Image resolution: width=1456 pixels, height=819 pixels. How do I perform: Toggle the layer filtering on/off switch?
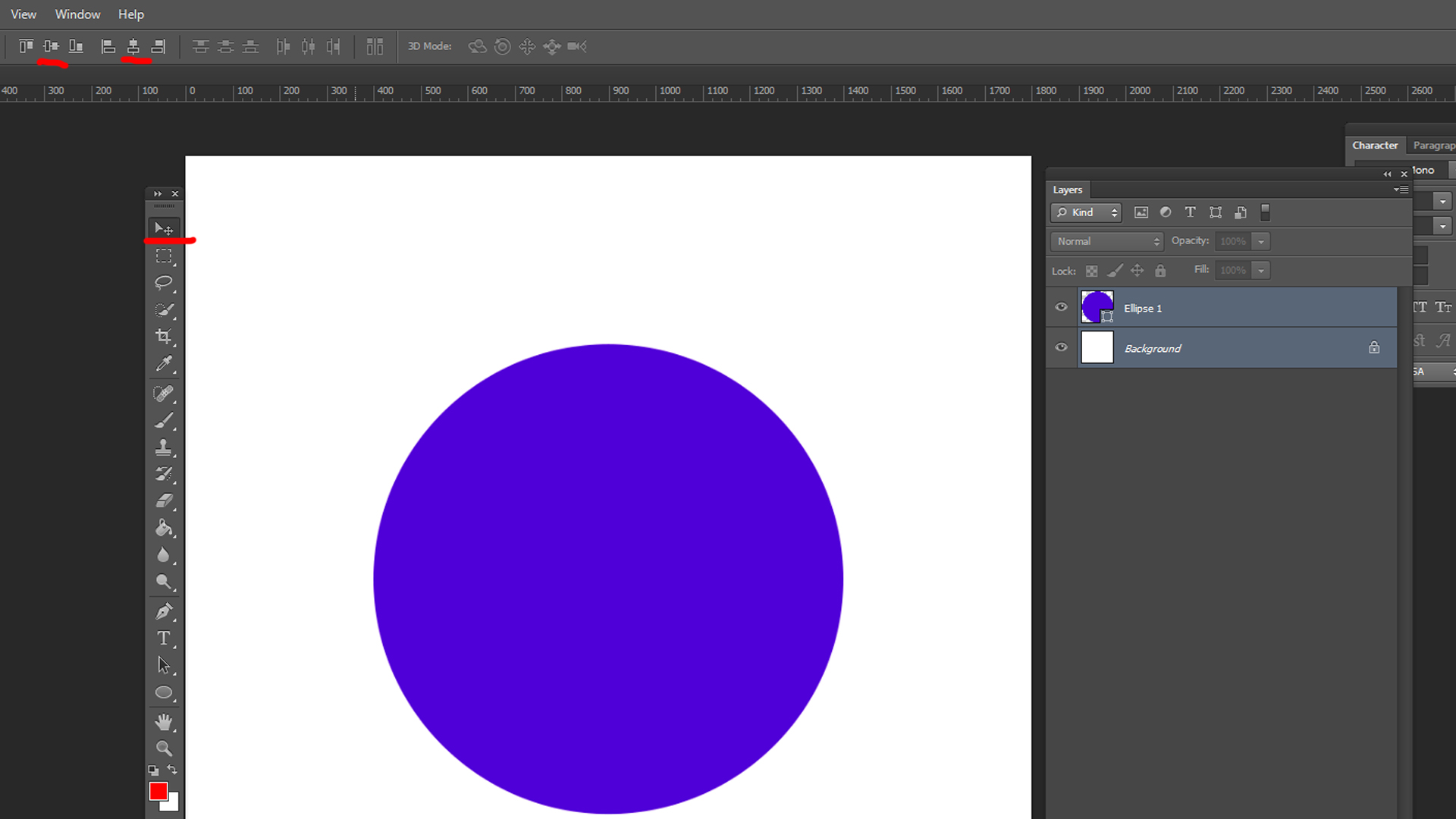(1265, 212)
